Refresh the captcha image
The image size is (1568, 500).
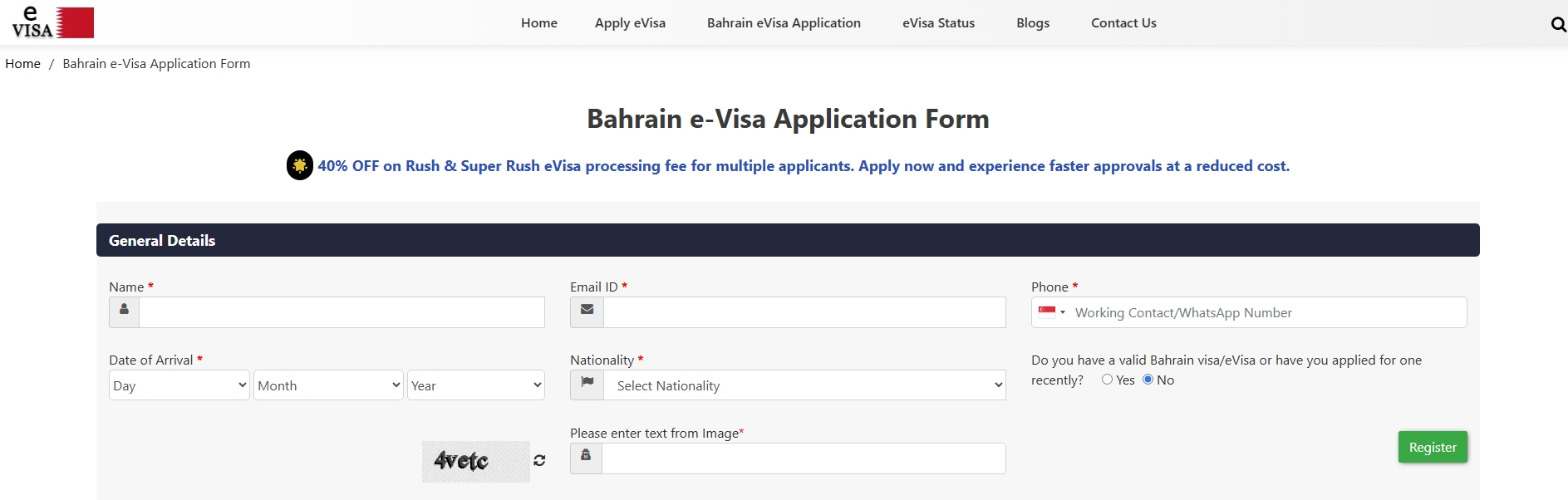tap(539, 460)
